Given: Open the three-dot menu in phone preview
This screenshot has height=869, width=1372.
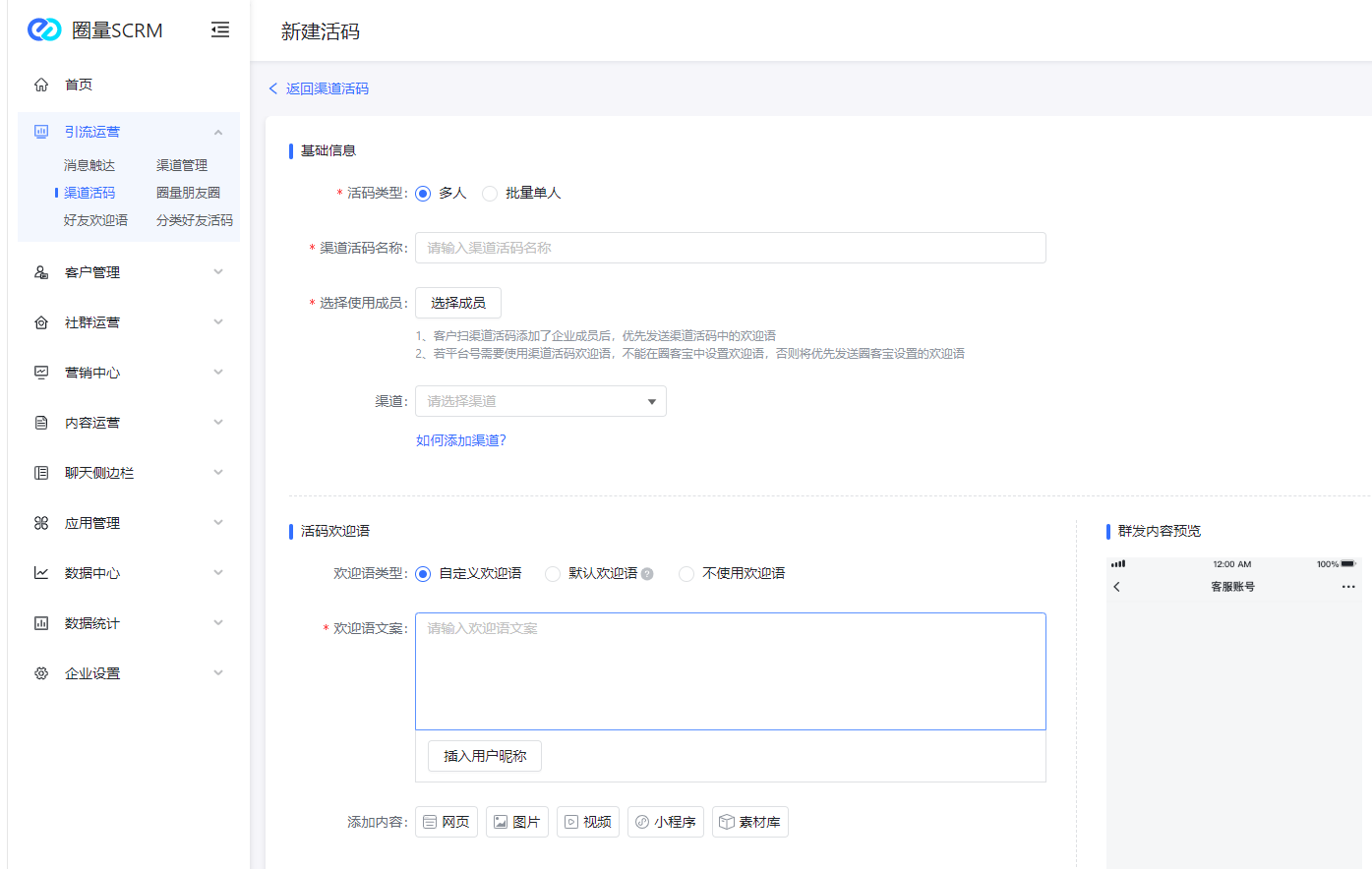Looking at the screenshot, I should point(1348,587).
